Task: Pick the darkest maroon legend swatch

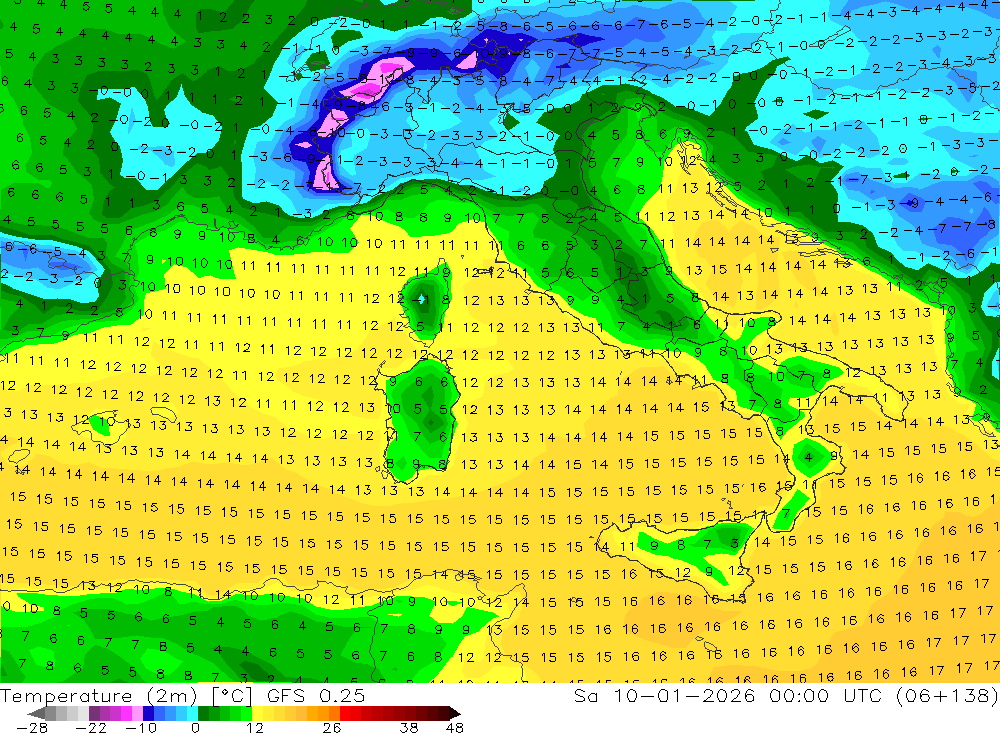Action: tap(443, 713)
